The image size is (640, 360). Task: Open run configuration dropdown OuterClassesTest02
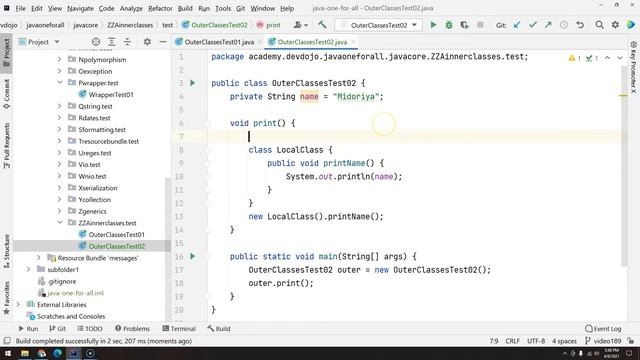pos(378,25)
